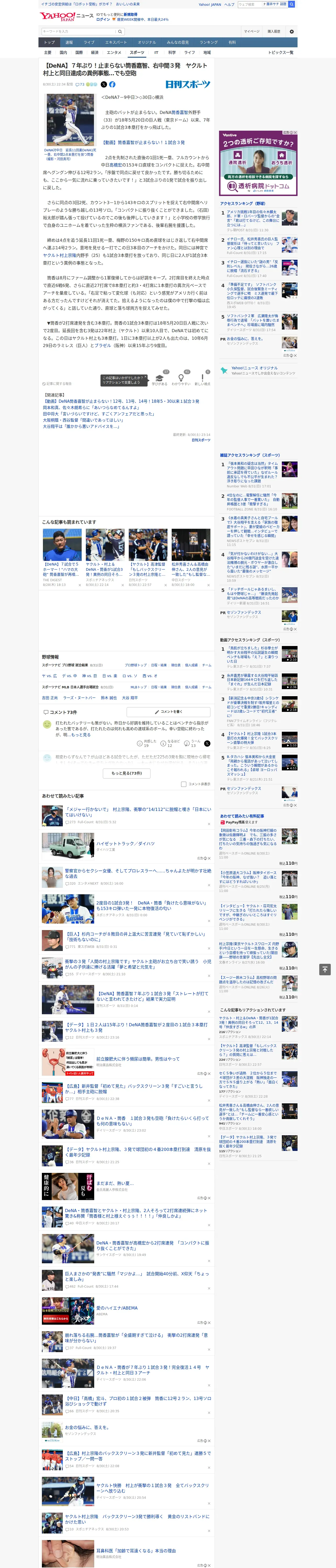
Task: Close the reaction prompt tooltip
Action: point(145,377)
